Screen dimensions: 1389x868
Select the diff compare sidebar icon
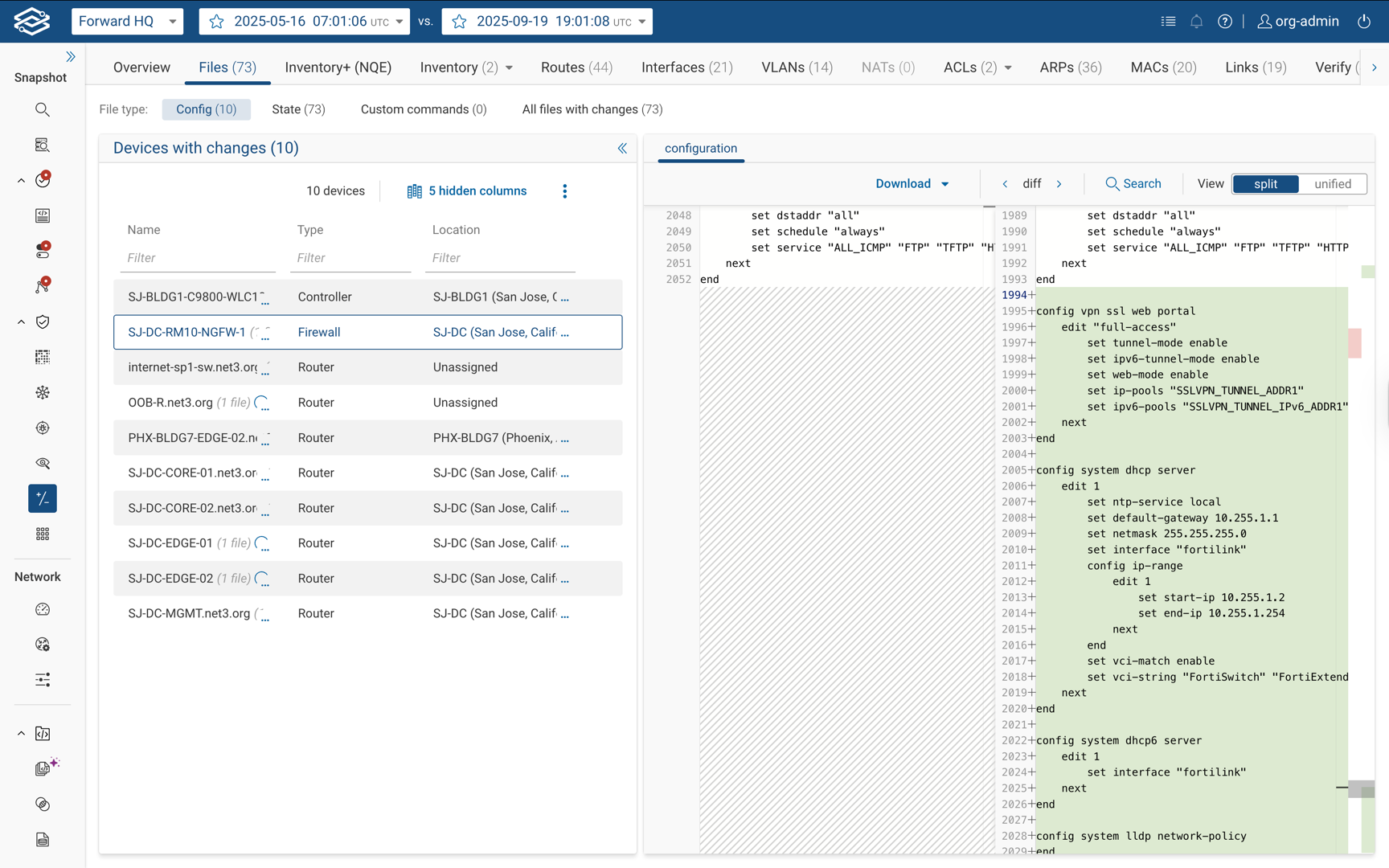[x=43, y=498]
